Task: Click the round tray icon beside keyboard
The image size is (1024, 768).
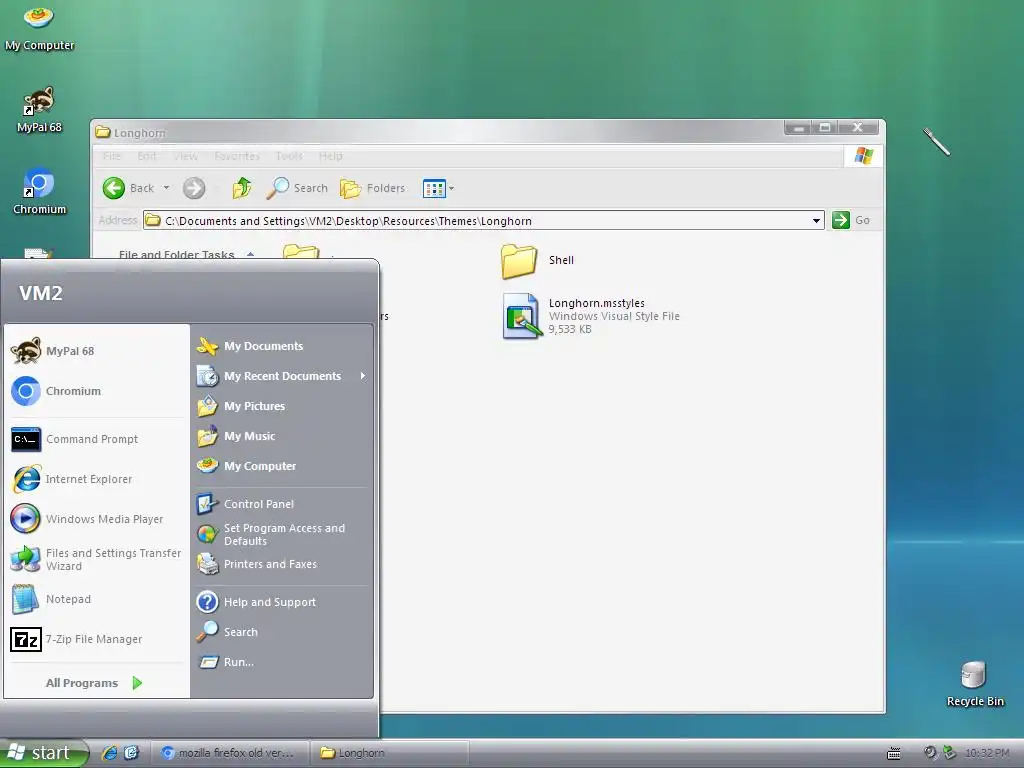Action: coord(930,753)
